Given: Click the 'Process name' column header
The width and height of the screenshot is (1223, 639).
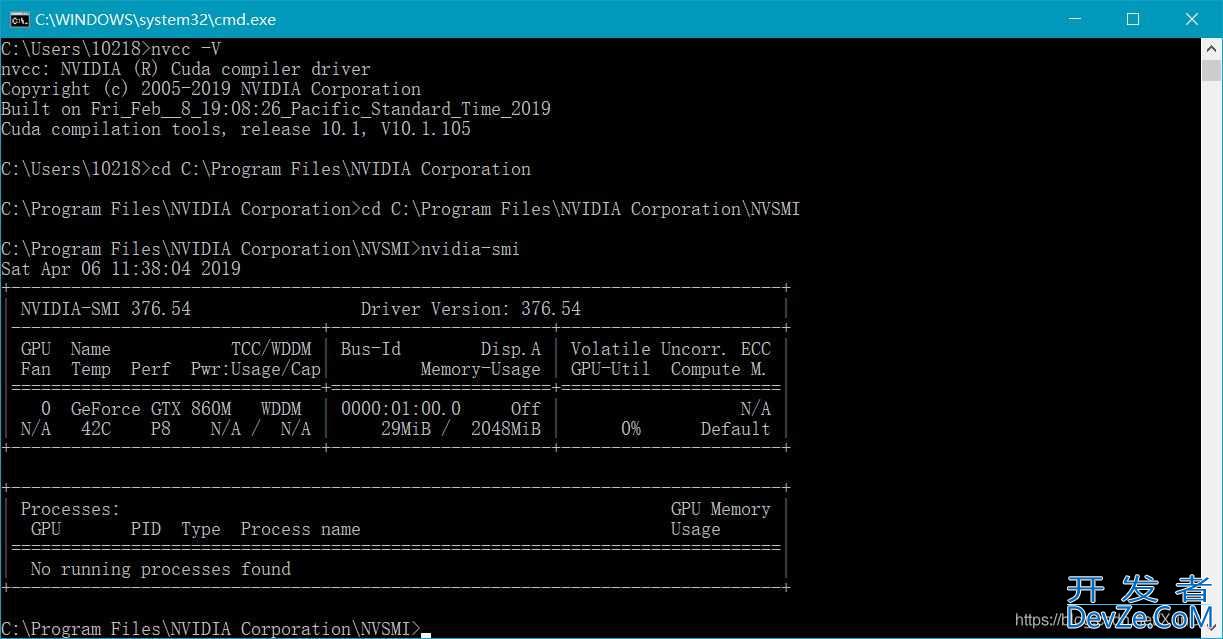Looking at the screenshot, I should (301, 529).
